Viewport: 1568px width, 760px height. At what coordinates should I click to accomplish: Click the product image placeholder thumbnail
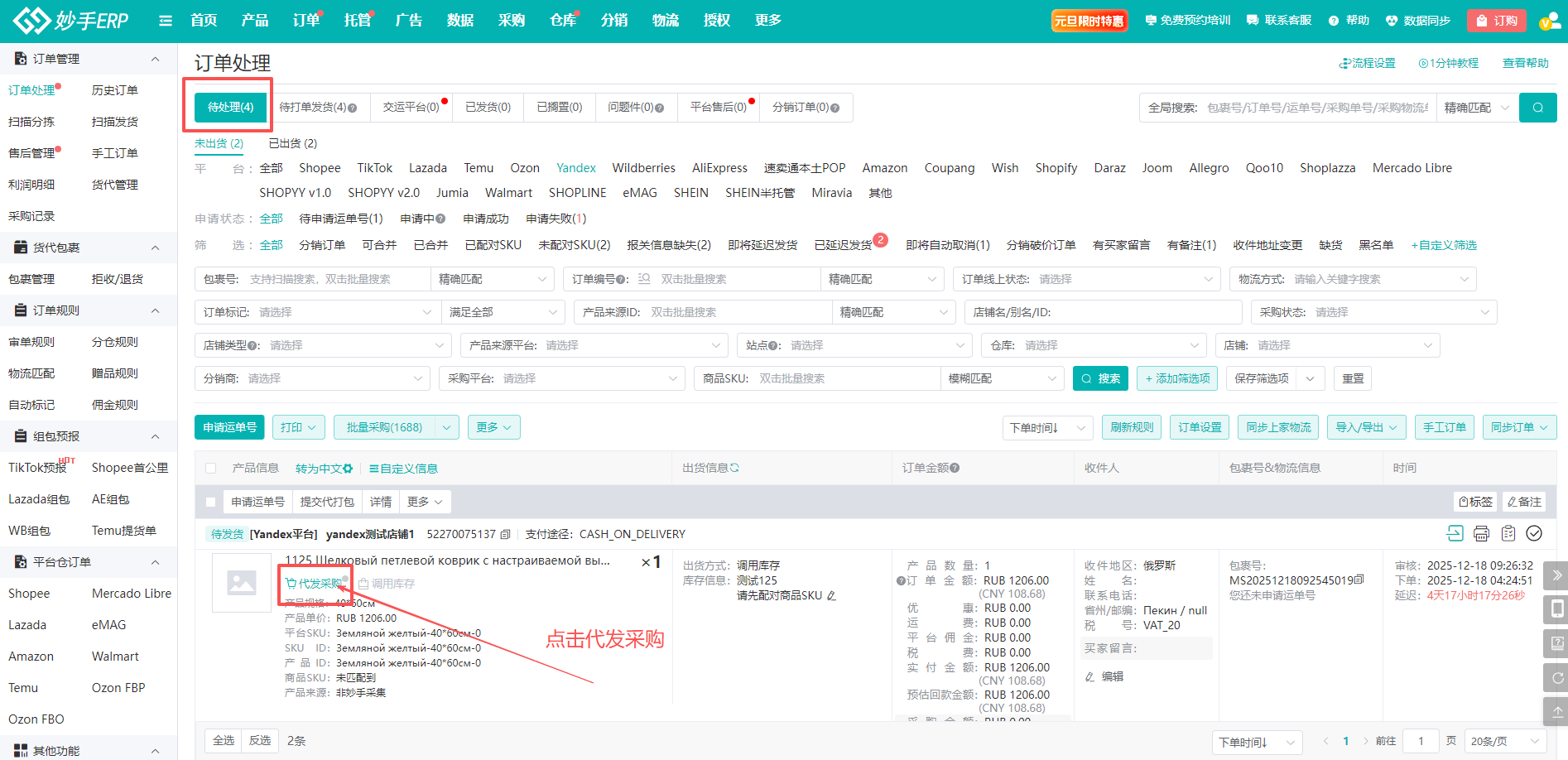pyautogui.click(x=242, y=583)
